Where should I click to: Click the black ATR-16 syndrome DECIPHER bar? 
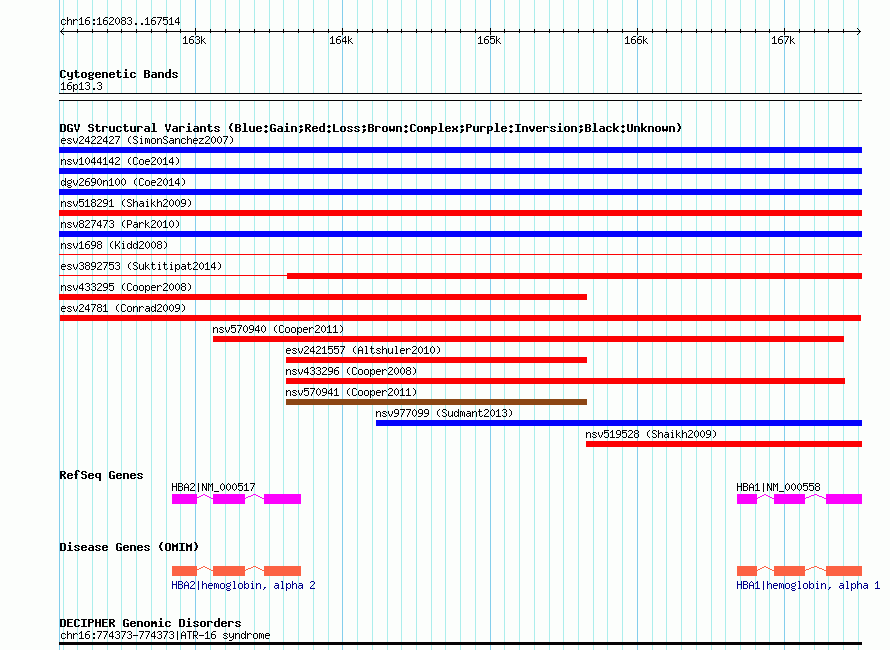point(460,644)
